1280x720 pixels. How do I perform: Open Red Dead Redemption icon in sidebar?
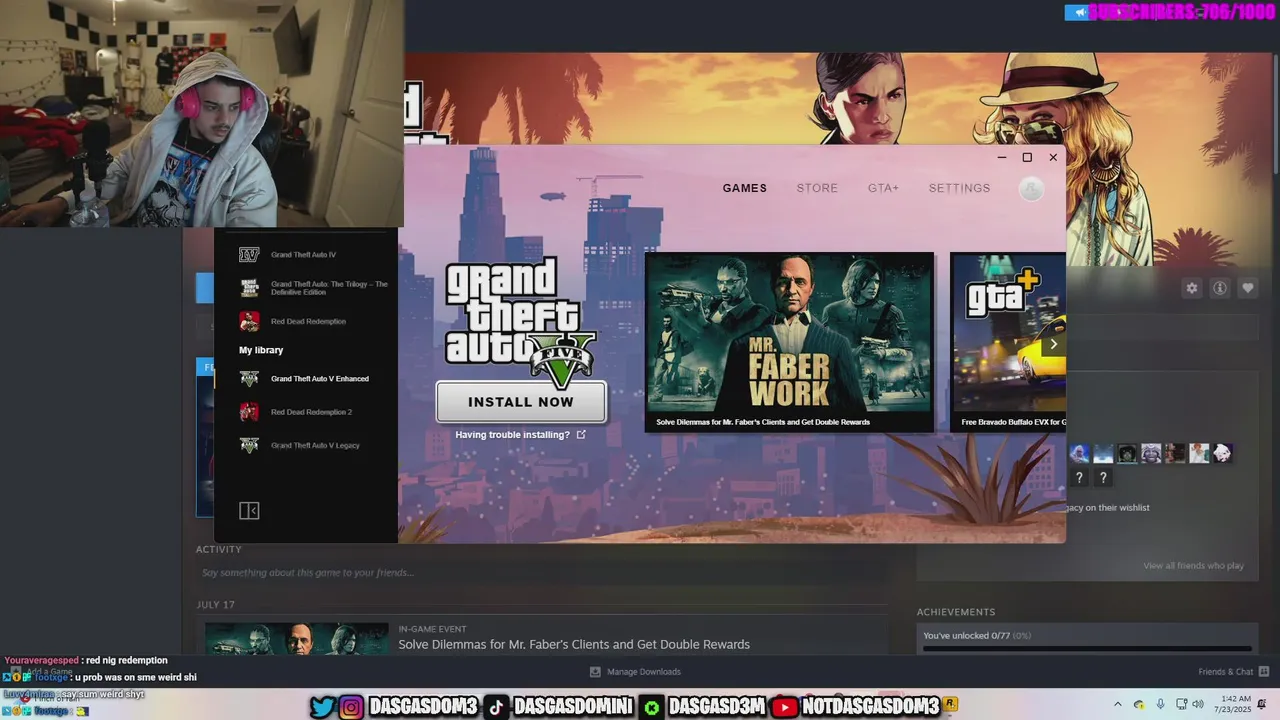249,321
